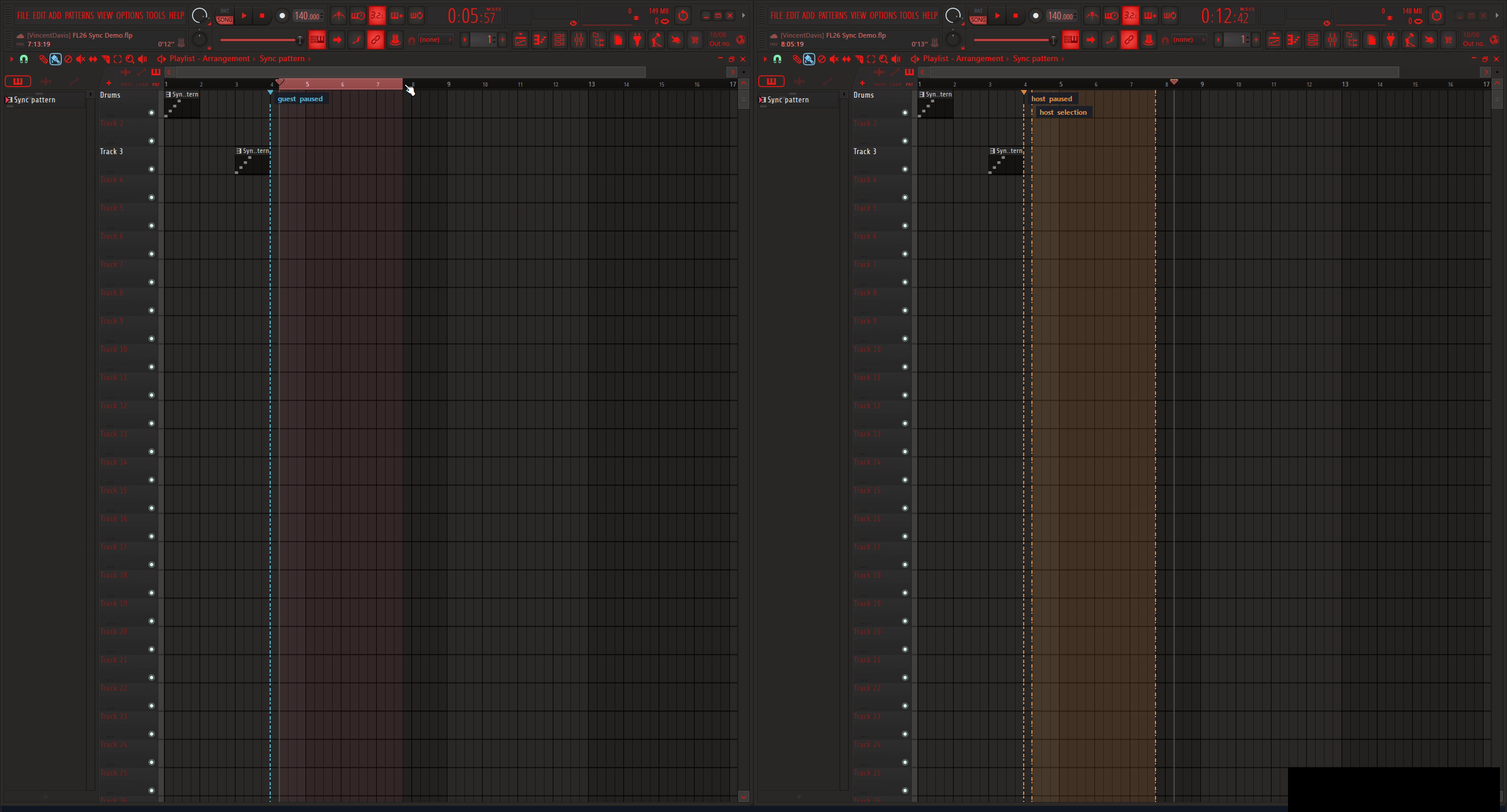Enable countdown before recording in left window

(377, 16)
